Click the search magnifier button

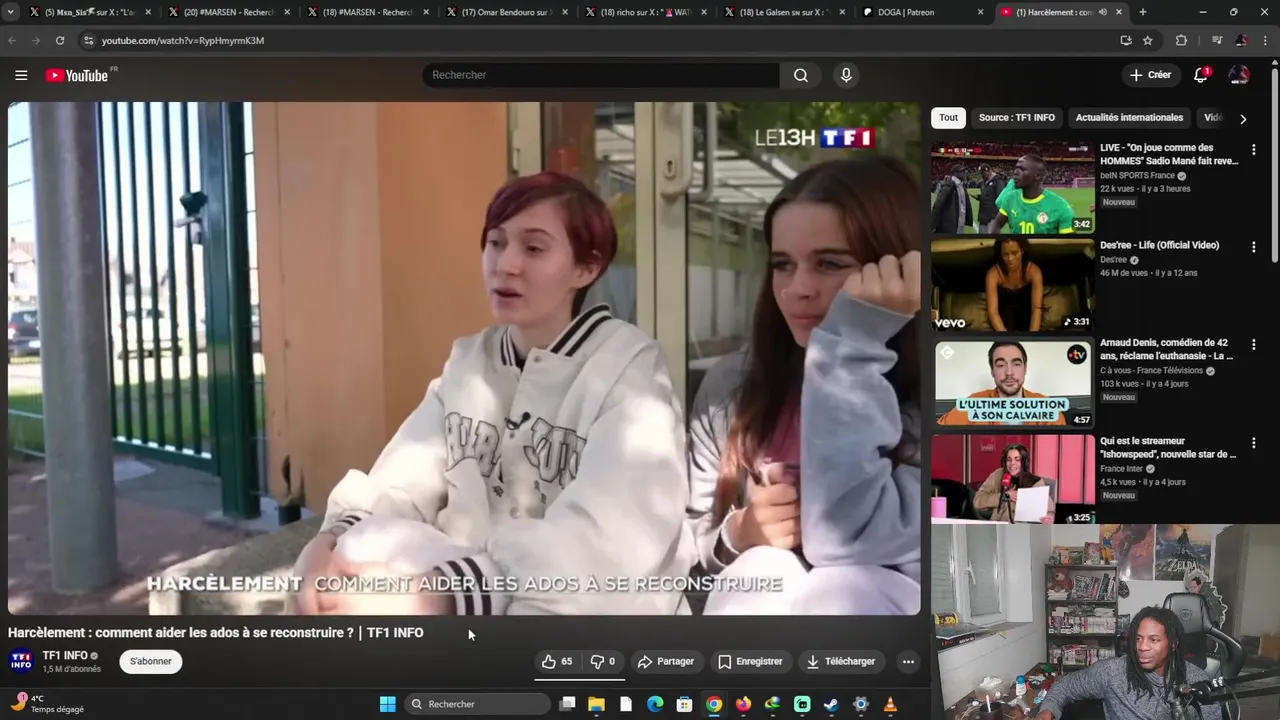801,75
